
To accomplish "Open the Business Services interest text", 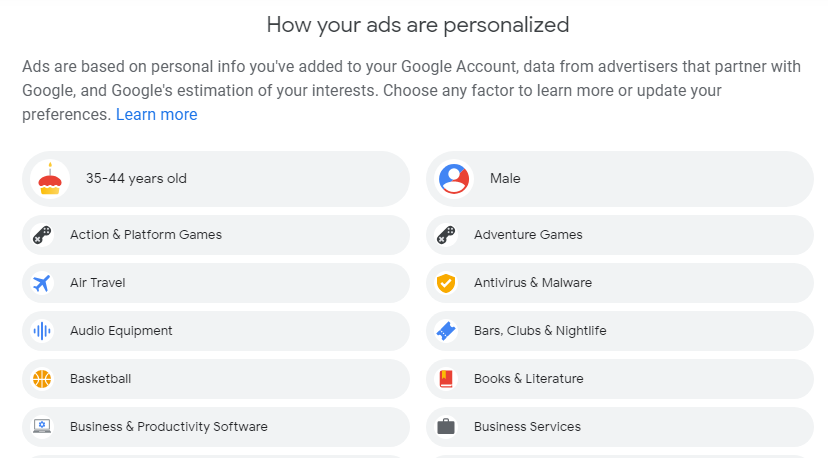I will tap(527, 427).
